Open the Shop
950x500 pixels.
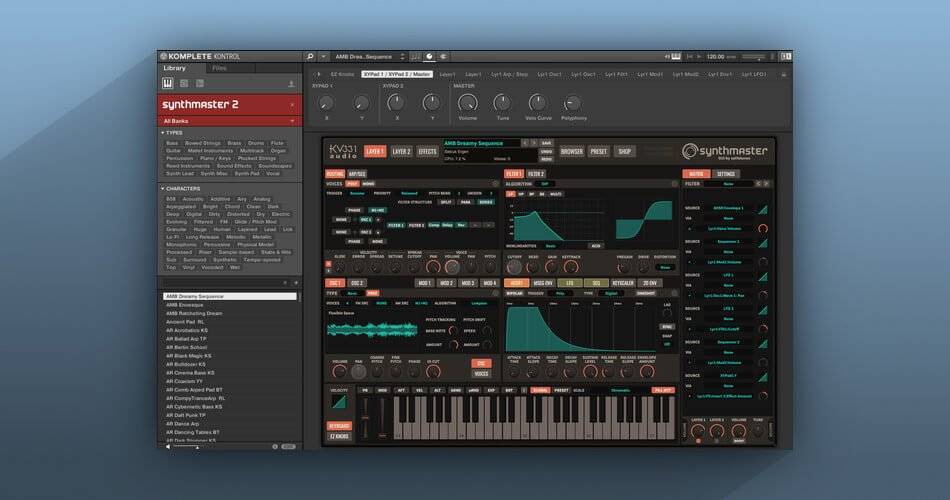pyautogui.click(x=625, y=152)
